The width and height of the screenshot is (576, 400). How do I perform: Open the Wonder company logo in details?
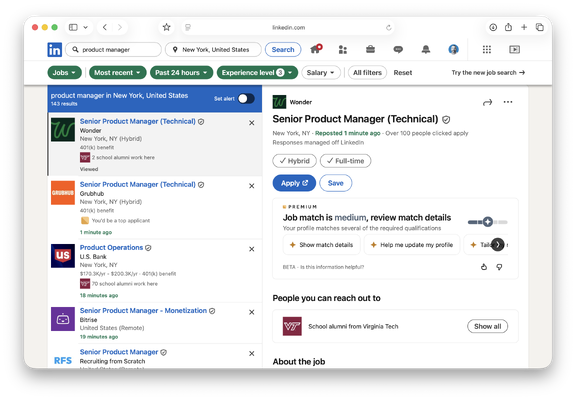pos(279,102)
